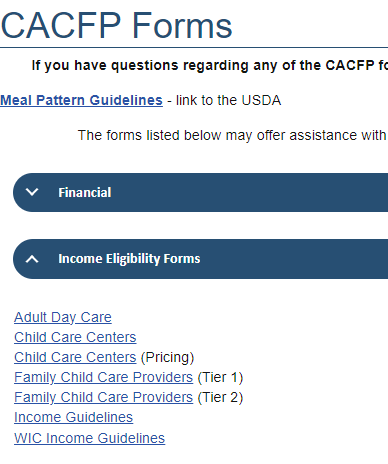Click the (Tier 1) label text
Screen dimensions: 388x464
tap(220, 377)
